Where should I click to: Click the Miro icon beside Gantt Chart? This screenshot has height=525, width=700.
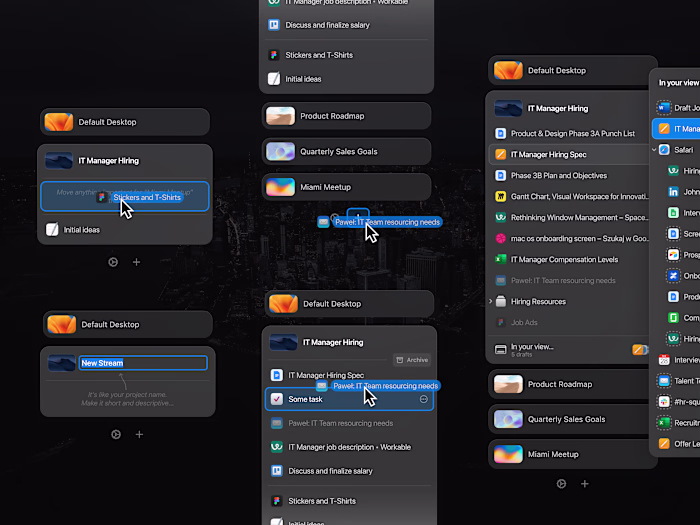[x=501, y=196]
